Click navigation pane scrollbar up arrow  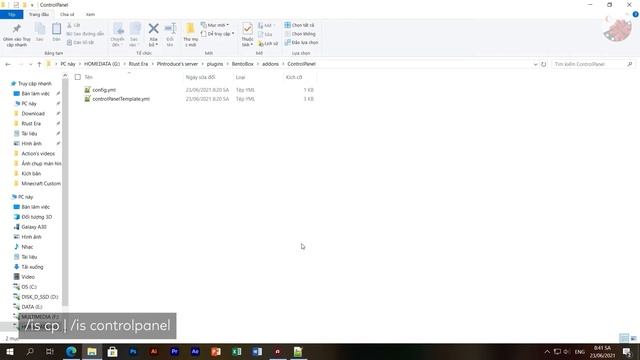pos(65,76)
